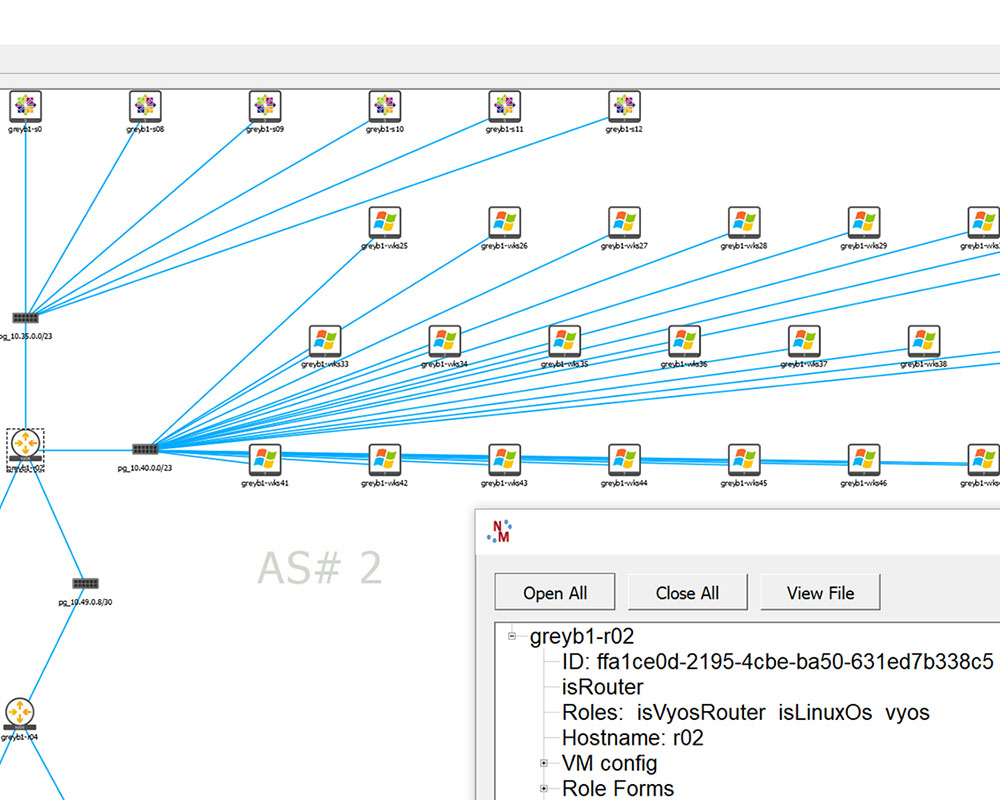Image resolution: width=1000 pixels, height=800 pixels.
Task: Expand the Role Forms tree node
Action: click(545, 789)
